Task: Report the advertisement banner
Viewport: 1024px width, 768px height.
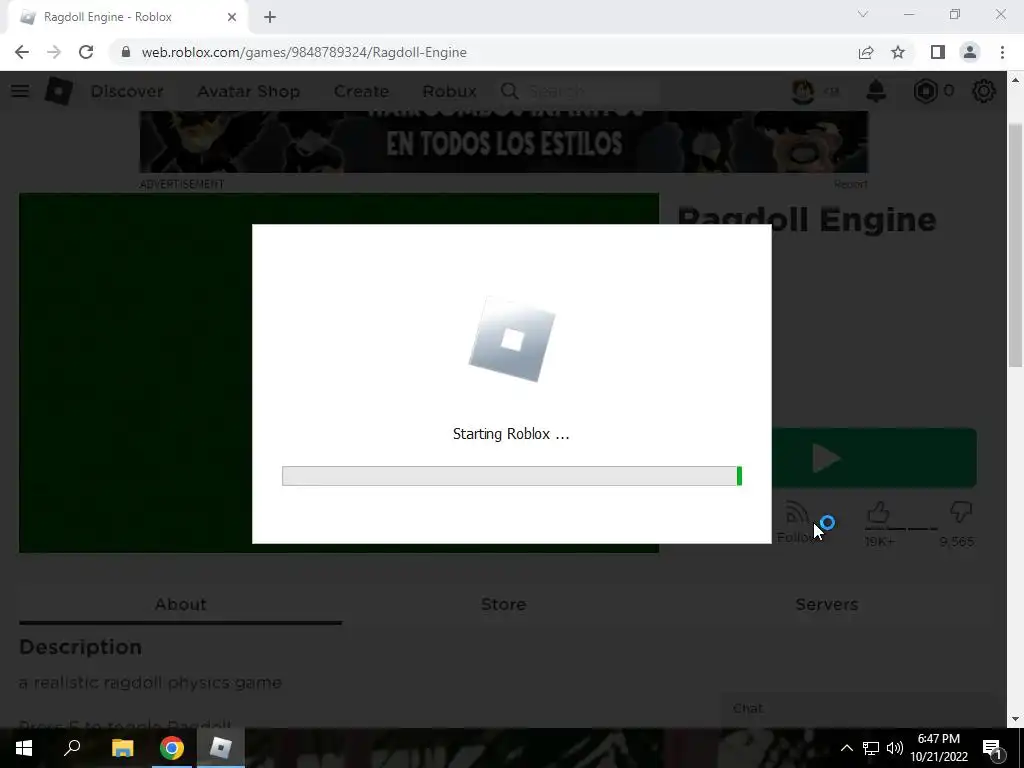Action: 850,184
